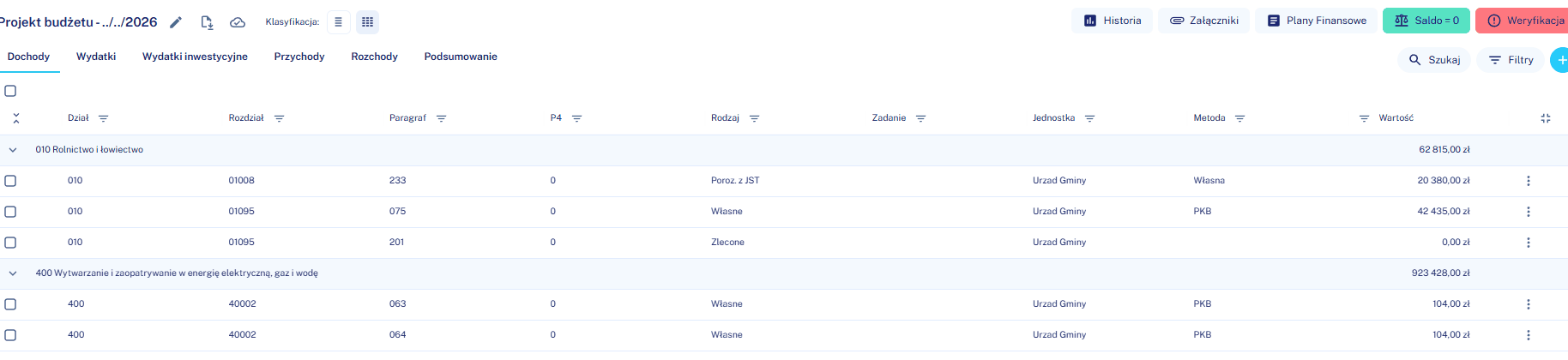Click the cloud sync icon
1568x360 pixels.
[x=238, y=22]
